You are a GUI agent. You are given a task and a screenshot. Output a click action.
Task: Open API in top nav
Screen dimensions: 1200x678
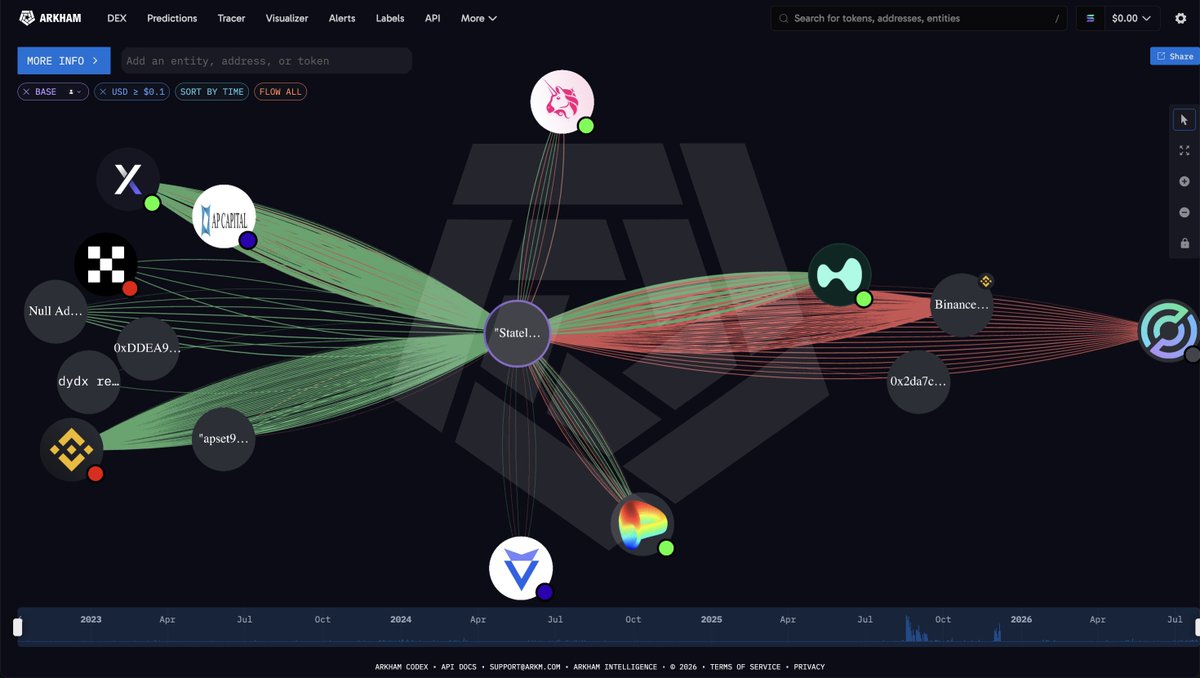(432, 18)
